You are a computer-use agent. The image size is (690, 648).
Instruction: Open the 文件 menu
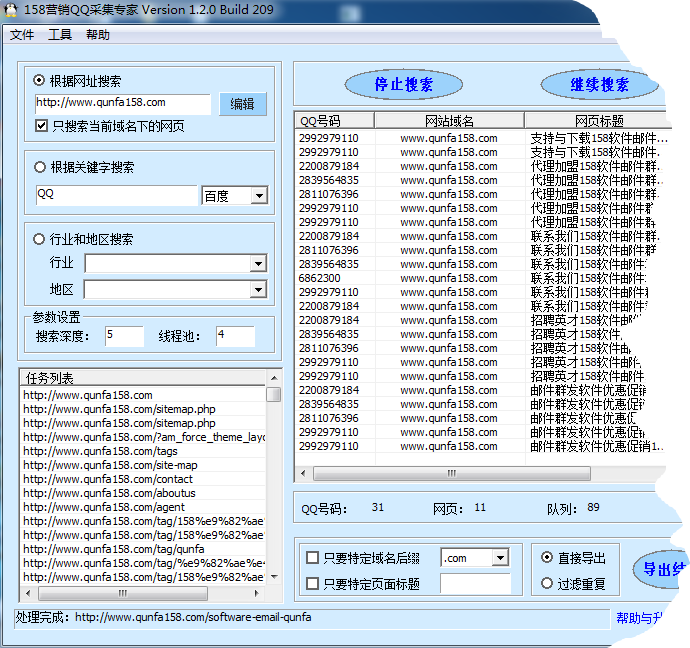click(x=22, y=35)
